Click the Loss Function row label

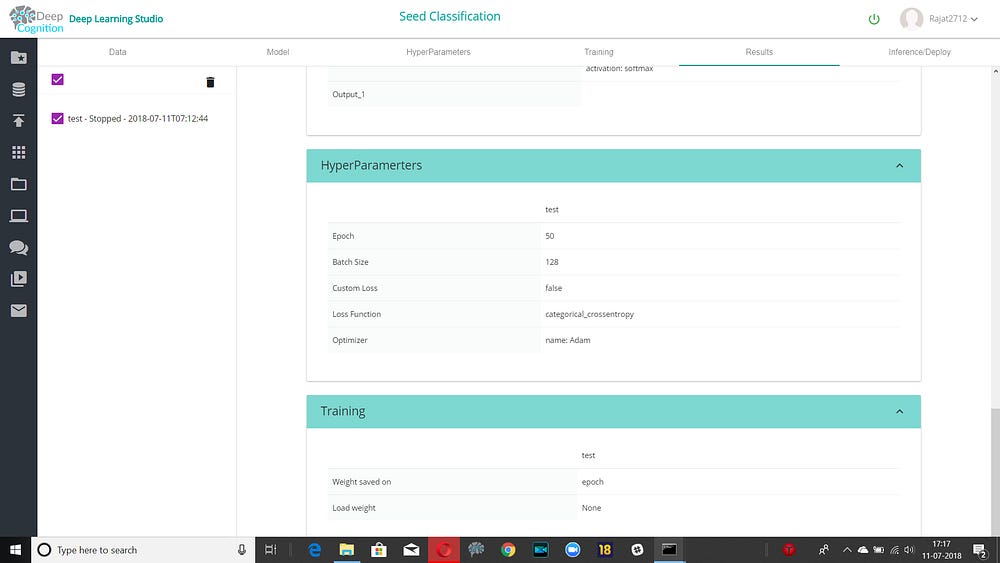point(357,314)
